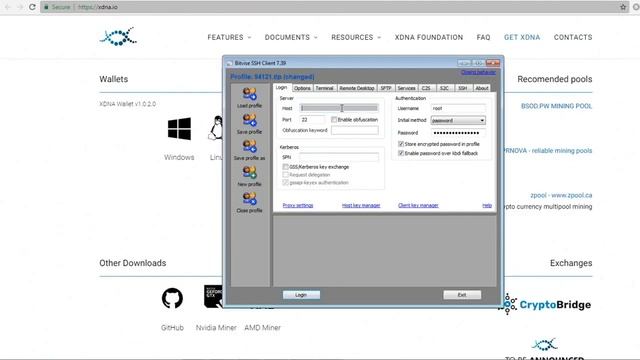Go back with browser back arrow

click(x=8, y=7)
